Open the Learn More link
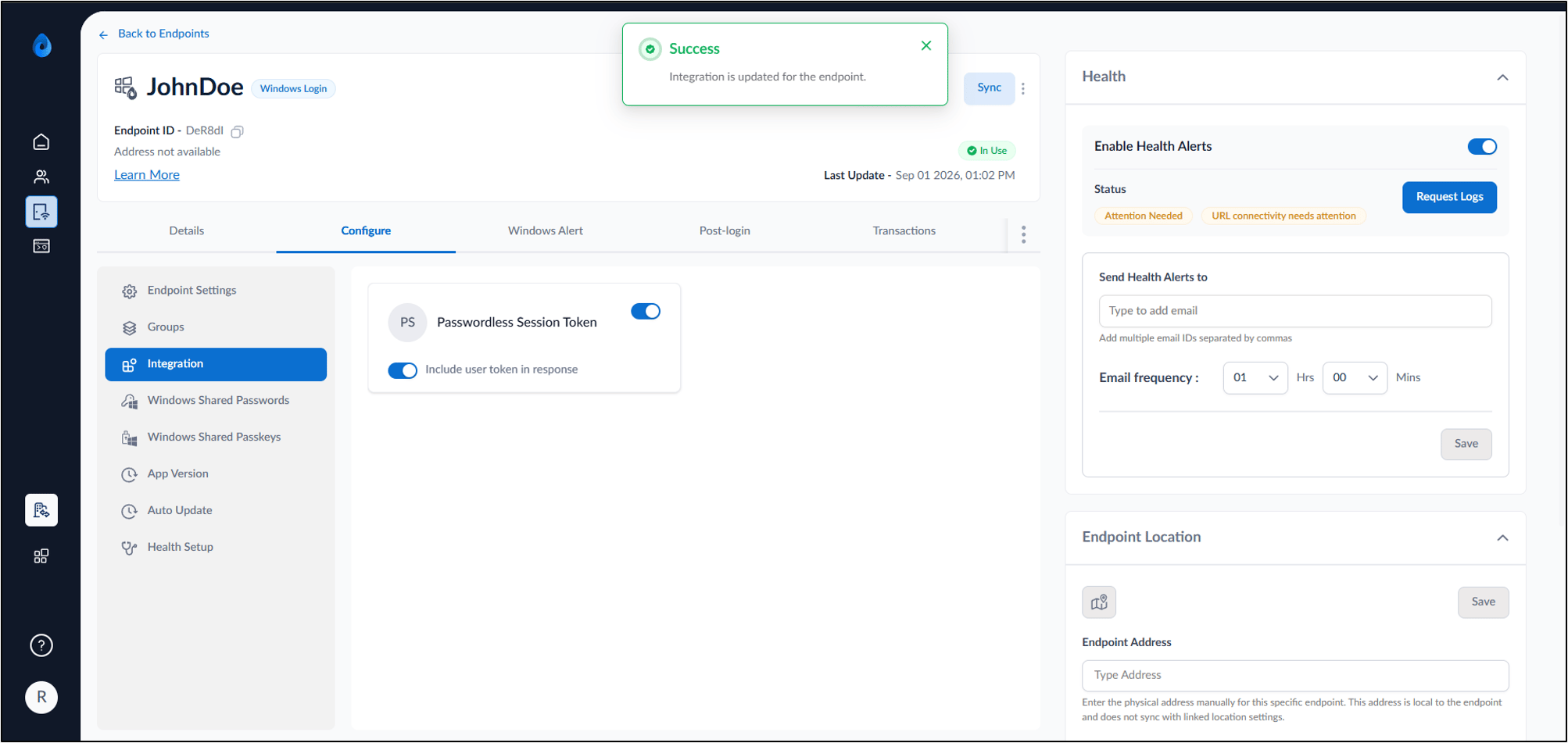 tap(147, 175)
